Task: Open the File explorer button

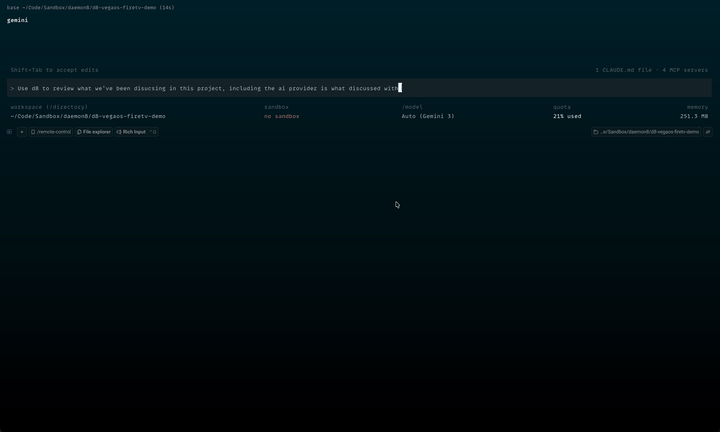Action: 94,132
